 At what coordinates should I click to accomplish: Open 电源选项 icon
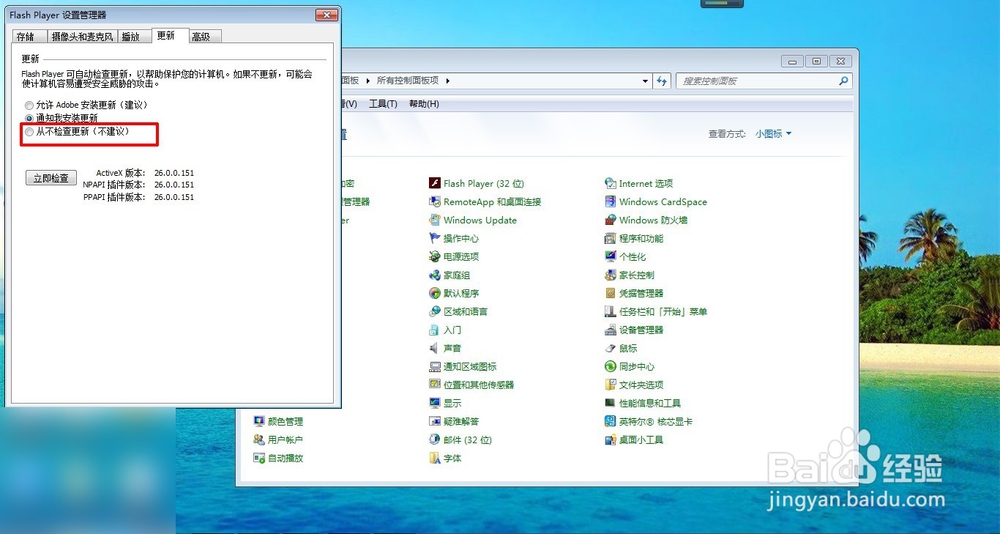coord(435,256)
